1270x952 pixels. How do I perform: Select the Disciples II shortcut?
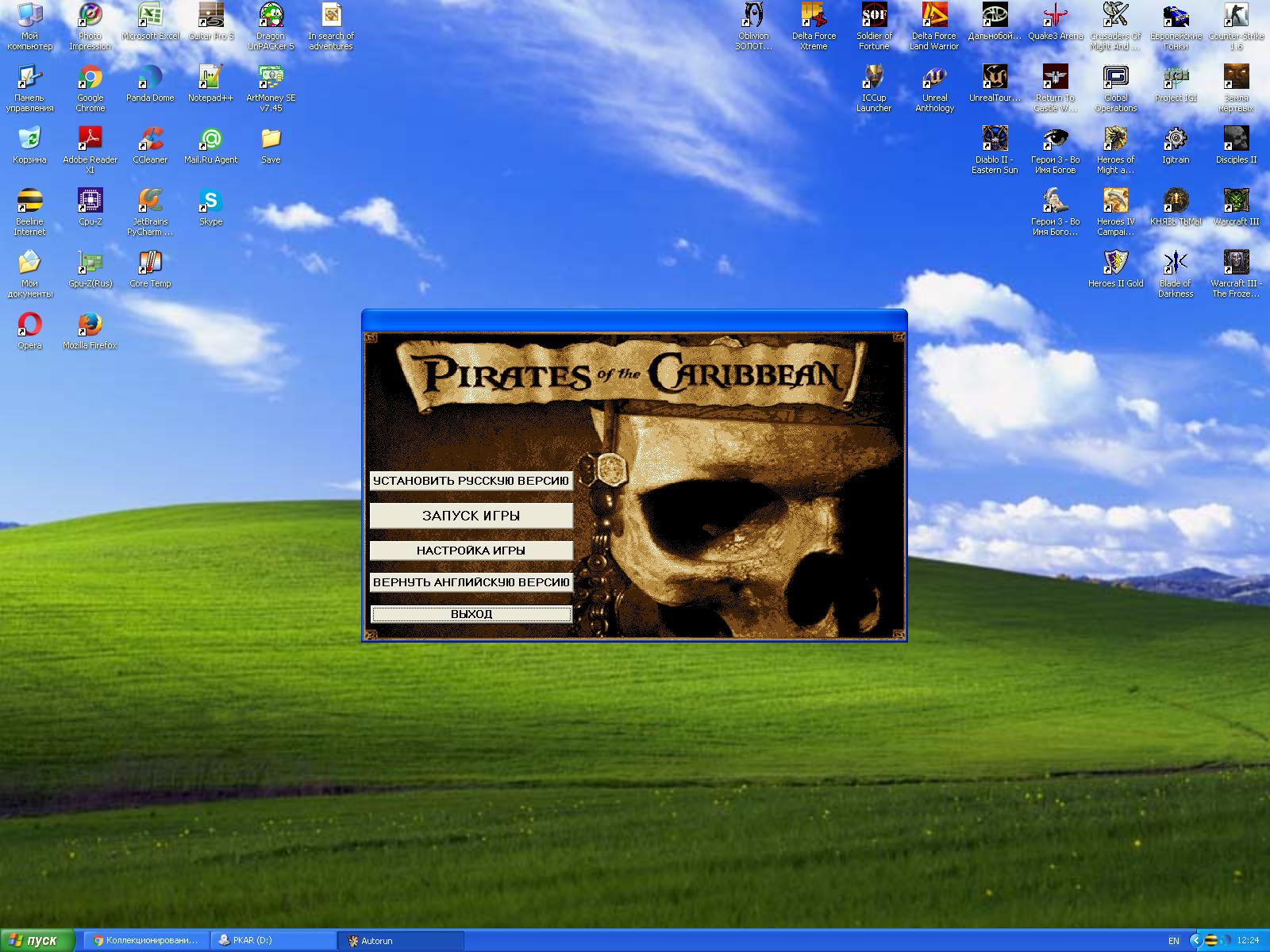pos(1236,146)
